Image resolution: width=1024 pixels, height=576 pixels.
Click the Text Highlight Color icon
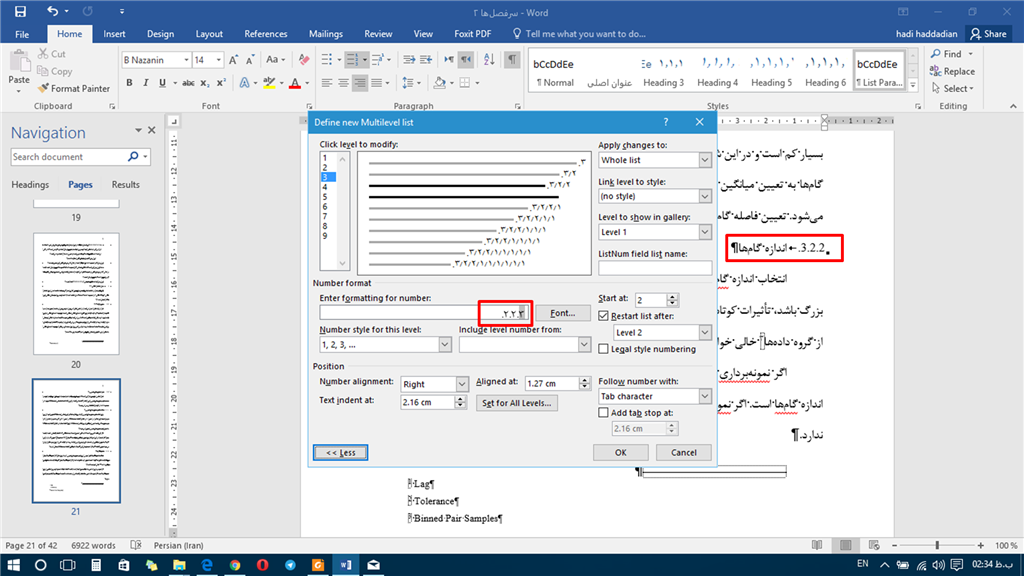tap(270, 82)
